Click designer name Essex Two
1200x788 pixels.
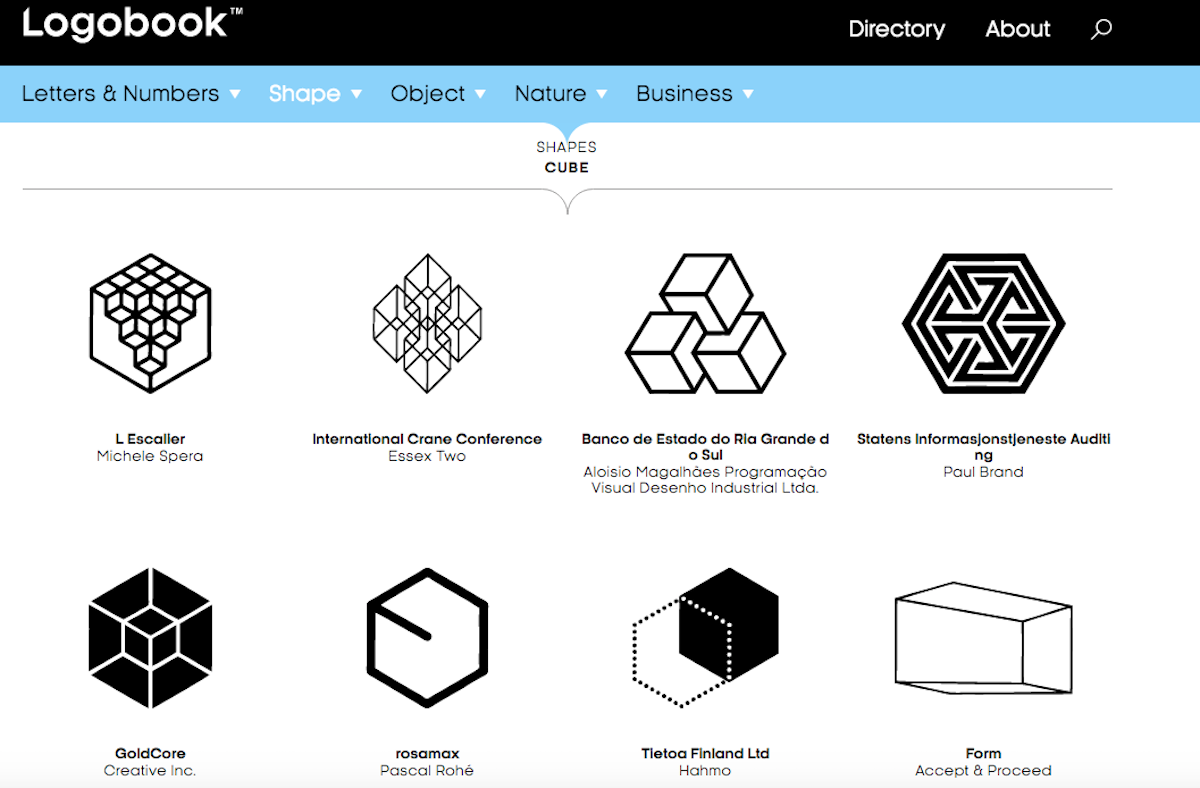(x=427, y=456)
